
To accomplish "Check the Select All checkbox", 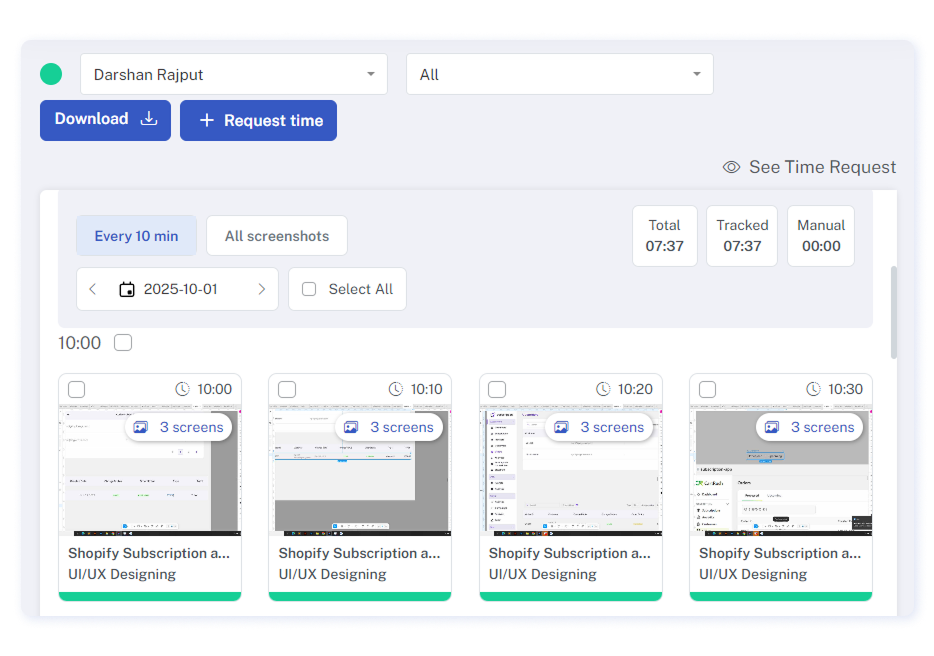I will (309, 289).
